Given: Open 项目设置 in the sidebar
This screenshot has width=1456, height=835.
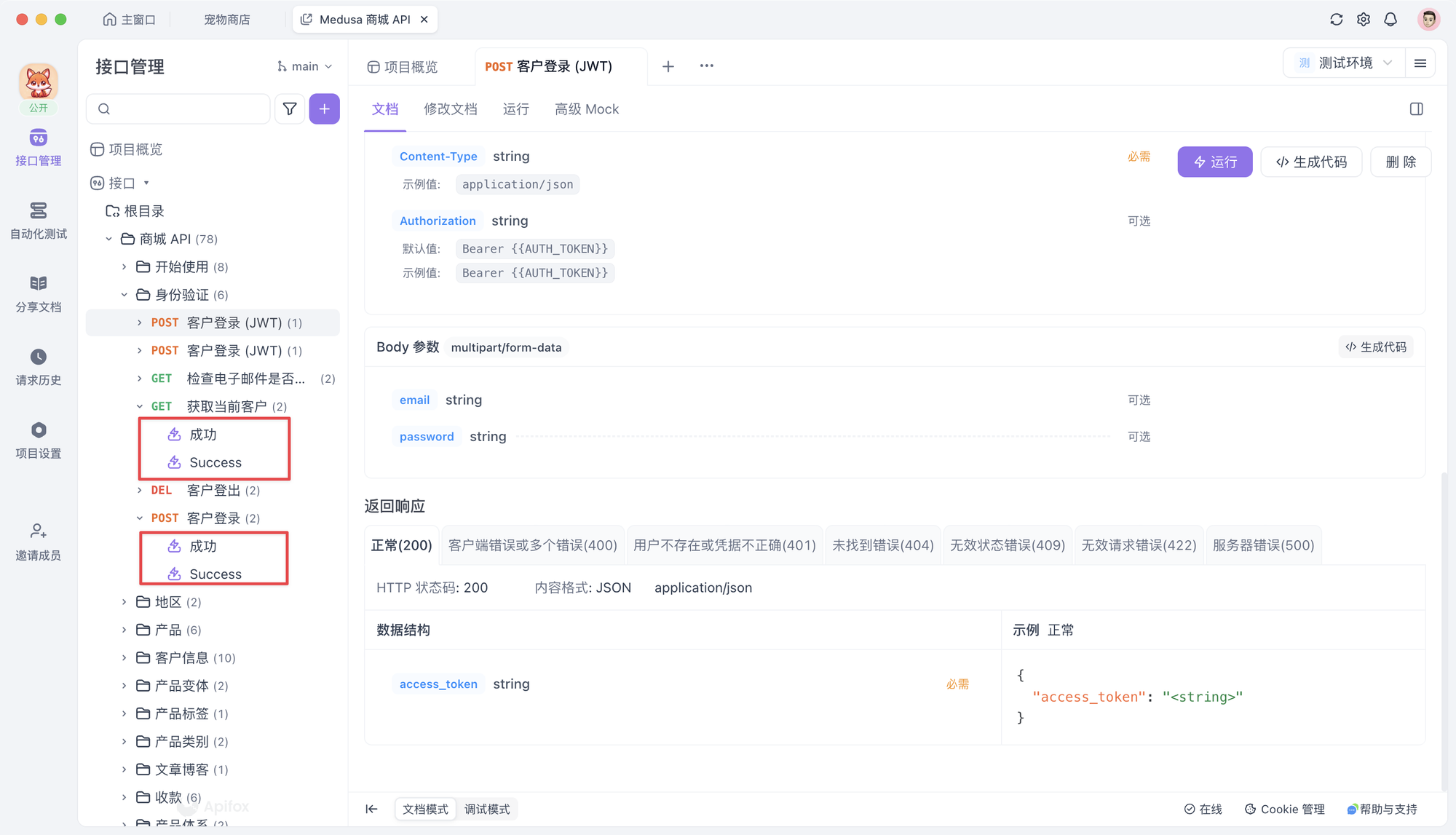Looking at the screenshot, I should pos(39,440).
